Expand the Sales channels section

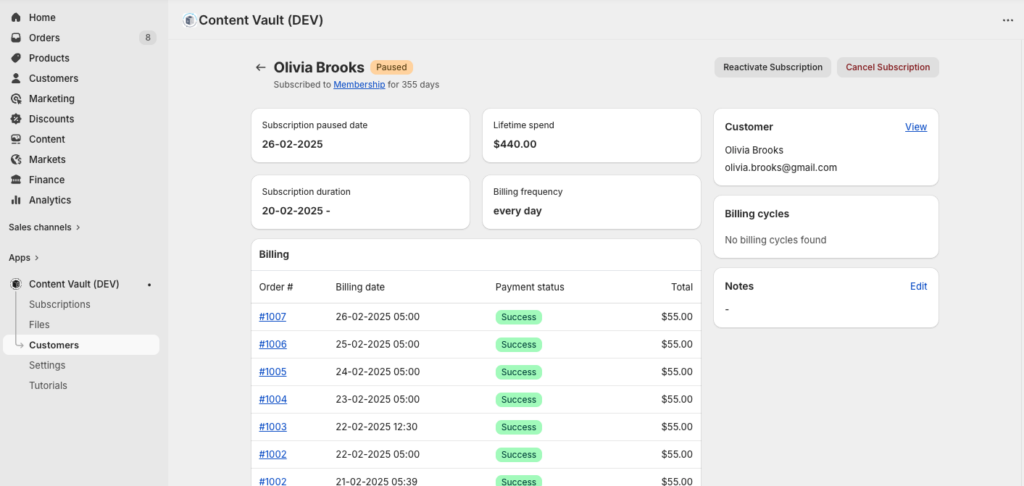pyautogui.click(x=44, y=227)
